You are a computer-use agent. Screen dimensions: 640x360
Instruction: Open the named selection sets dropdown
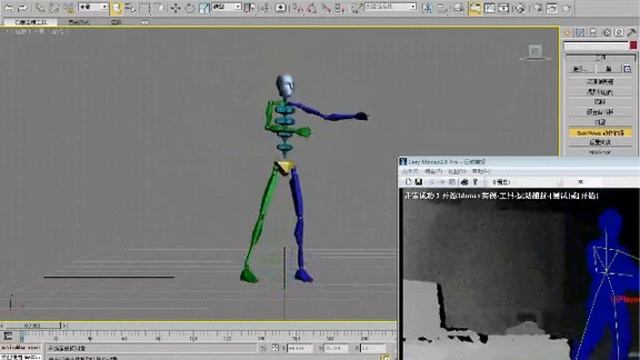pos(391,7)
